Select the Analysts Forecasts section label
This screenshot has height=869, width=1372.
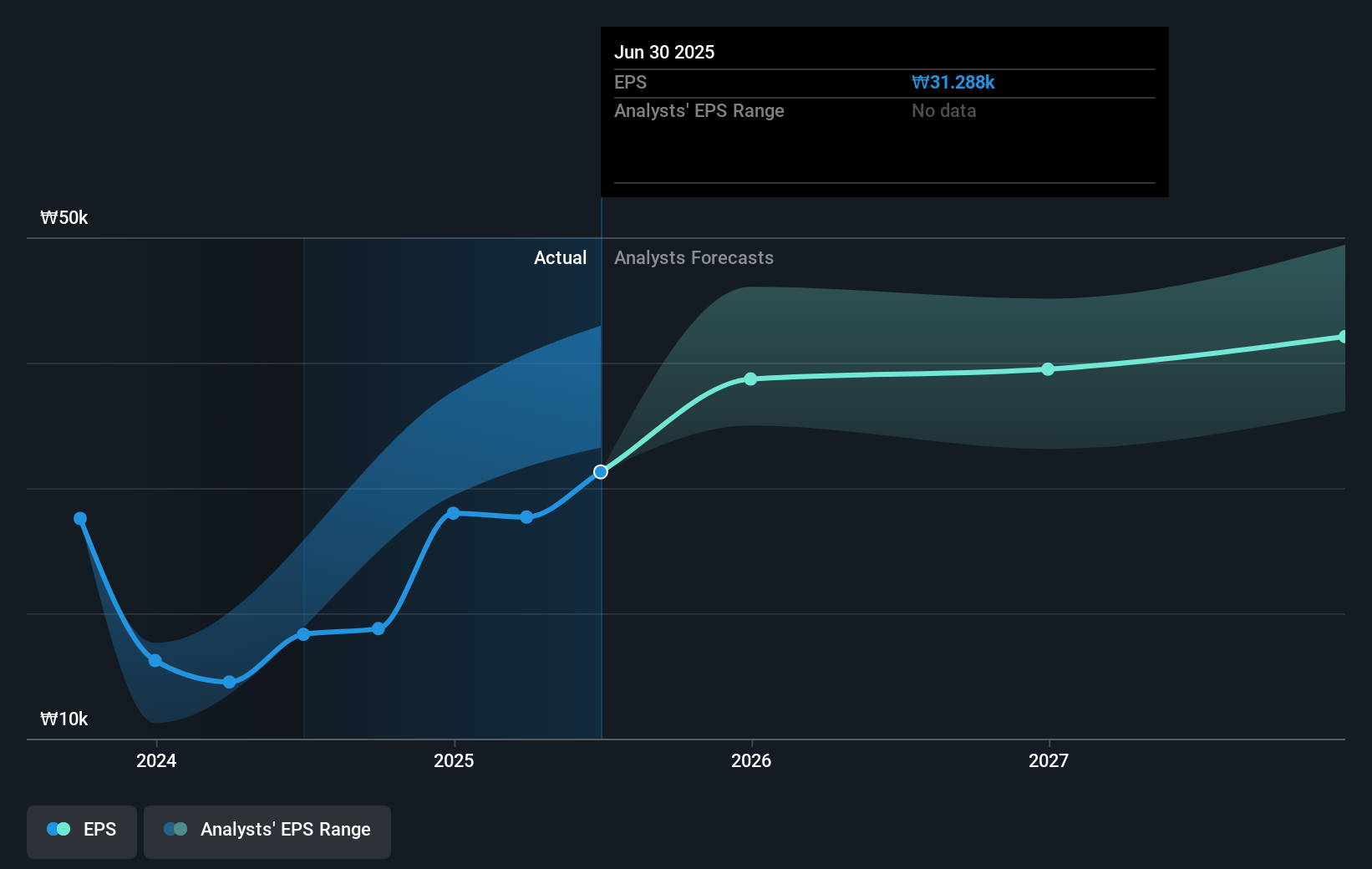(693, 258)
